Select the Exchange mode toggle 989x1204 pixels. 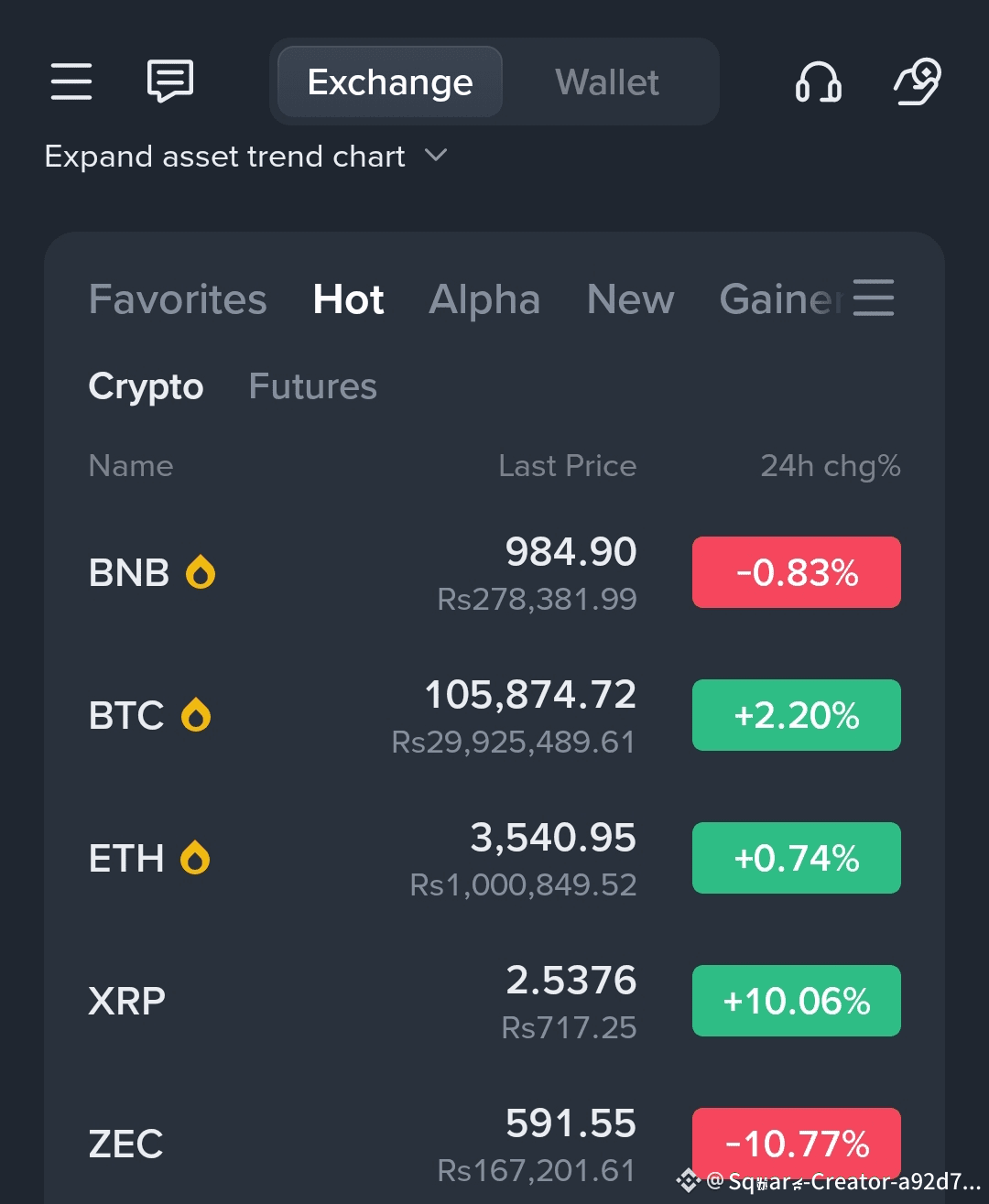[x=390, y=82]
